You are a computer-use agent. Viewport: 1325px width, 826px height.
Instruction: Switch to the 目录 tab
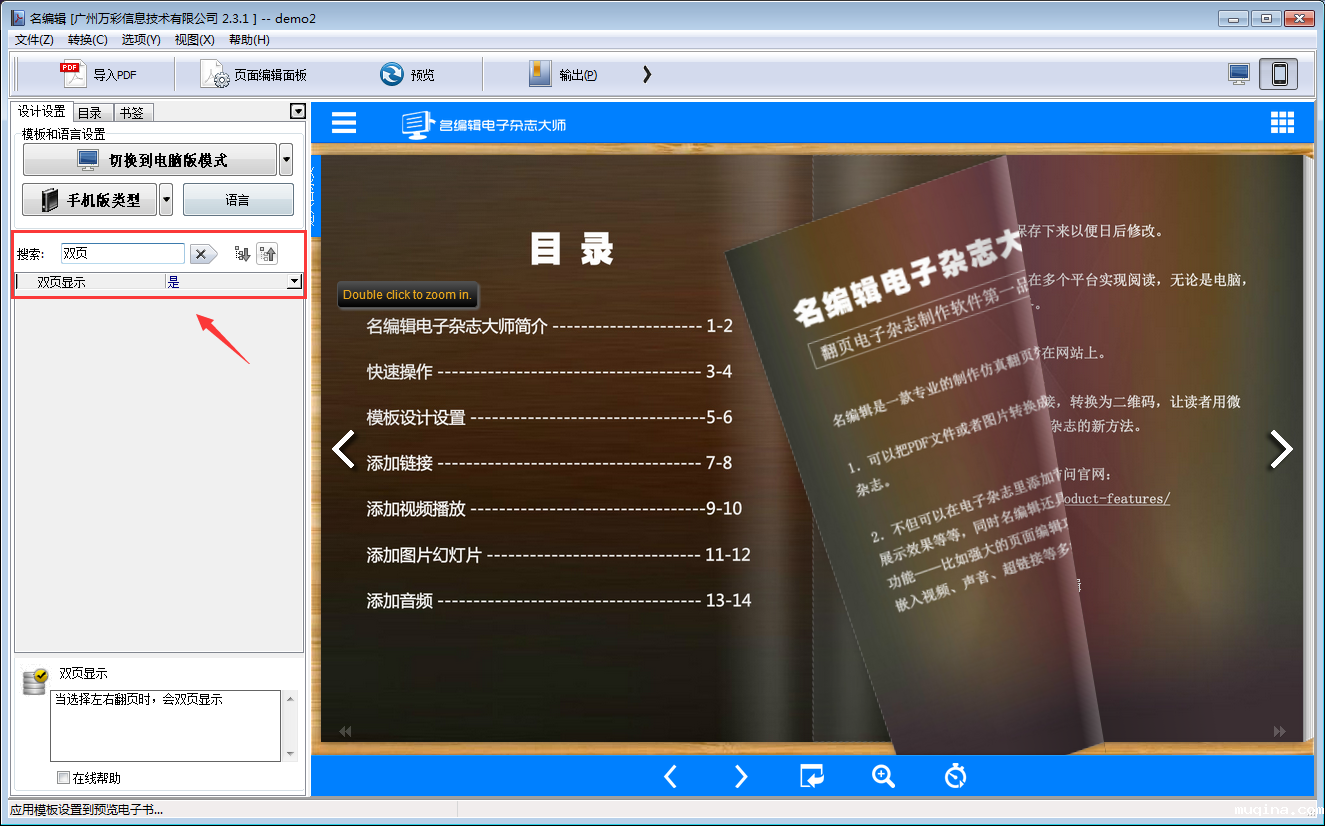pos(90,113)
